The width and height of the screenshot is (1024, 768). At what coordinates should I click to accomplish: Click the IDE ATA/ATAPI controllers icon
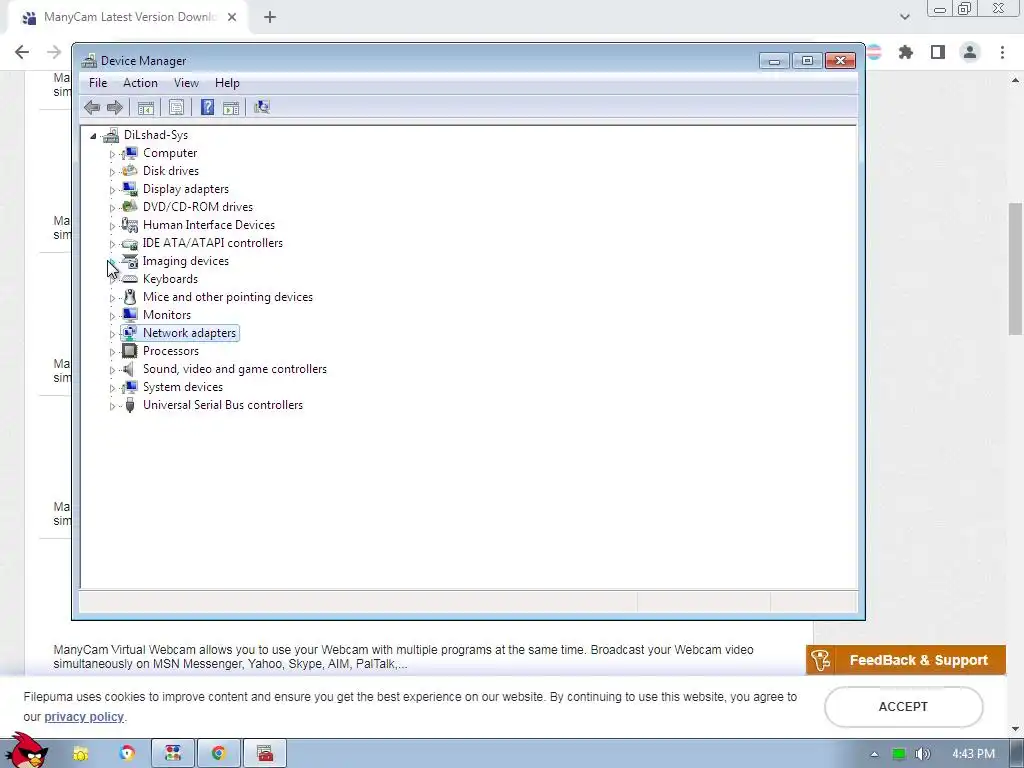129,243
